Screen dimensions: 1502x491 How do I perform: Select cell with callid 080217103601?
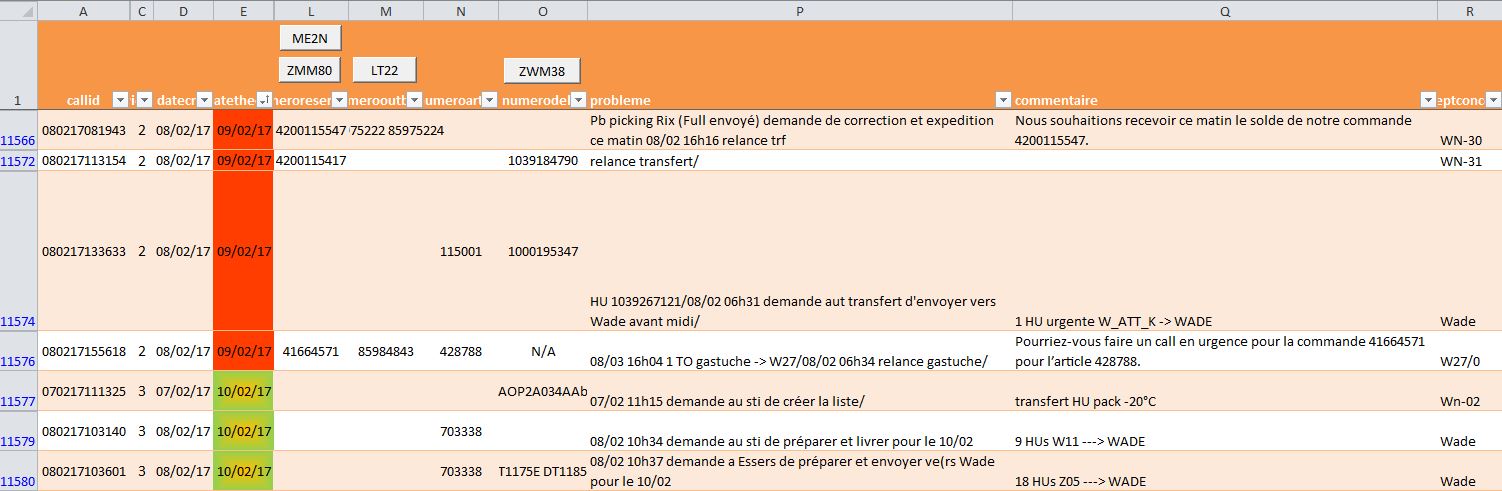84,471
